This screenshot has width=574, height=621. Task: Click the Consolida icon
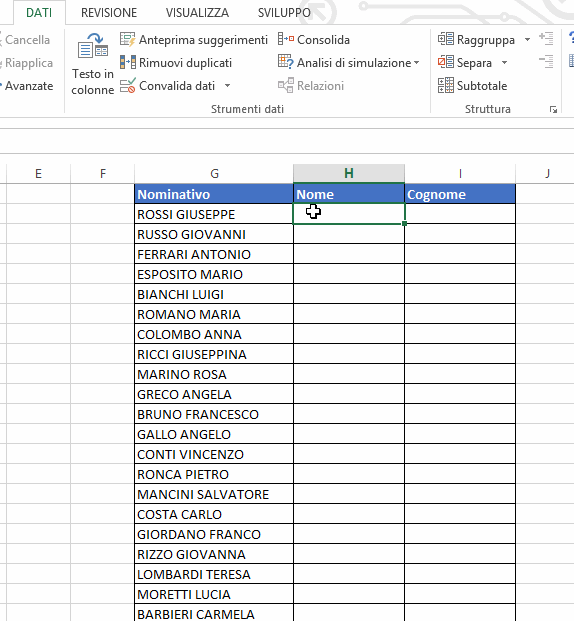point(286,40)
